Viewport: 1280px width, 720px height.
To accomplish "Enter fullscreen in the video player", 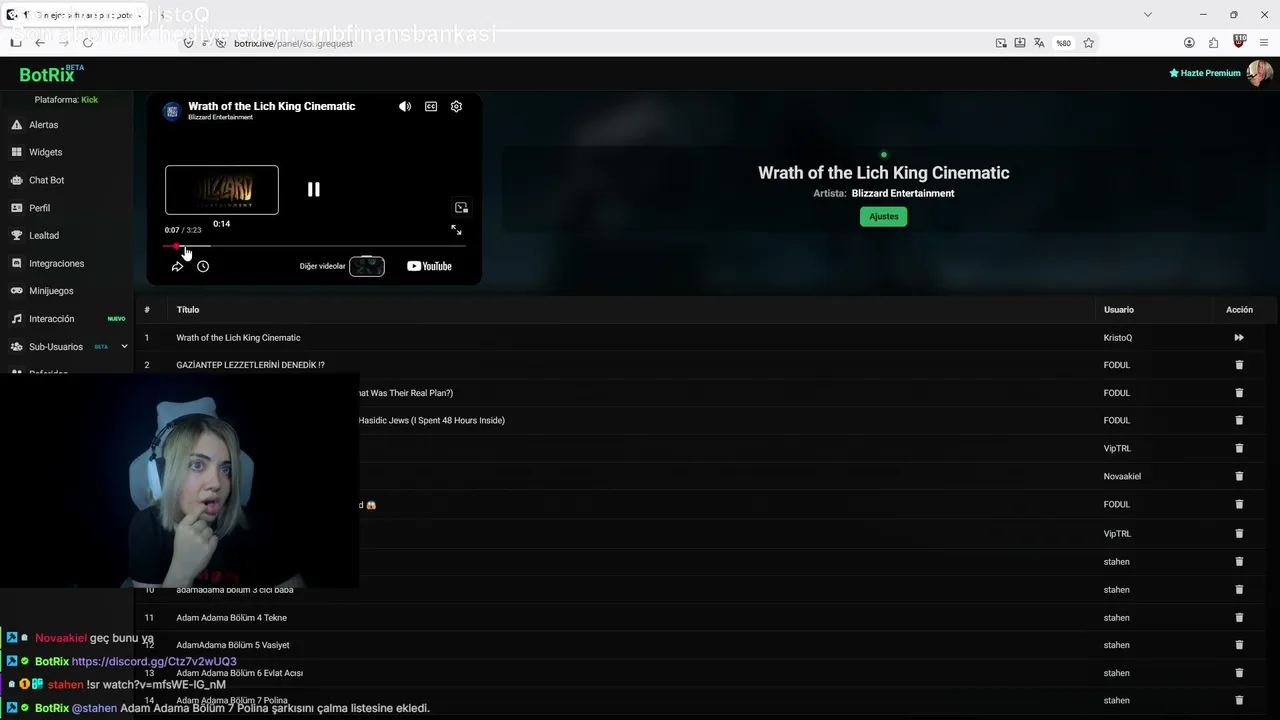I will [456, 230].
